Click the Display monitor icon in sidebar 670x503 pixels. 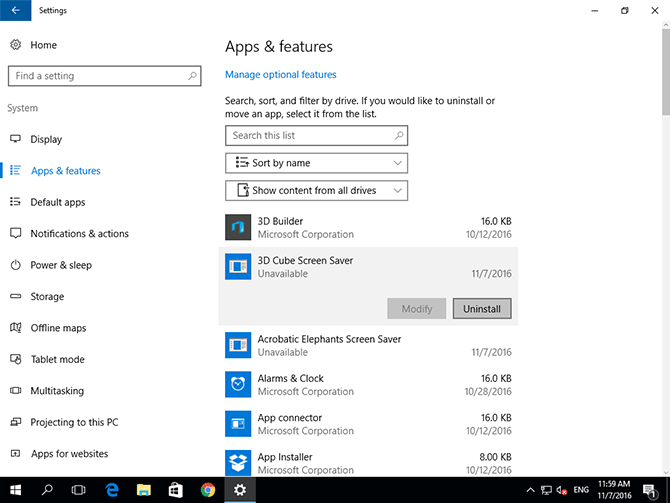[x=15, y=139]
